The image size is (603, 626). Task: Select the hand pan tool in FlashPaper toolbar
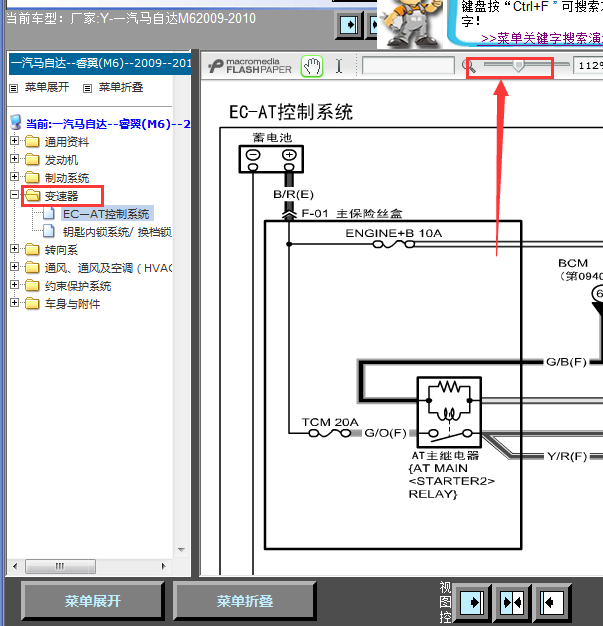(312, 66)
